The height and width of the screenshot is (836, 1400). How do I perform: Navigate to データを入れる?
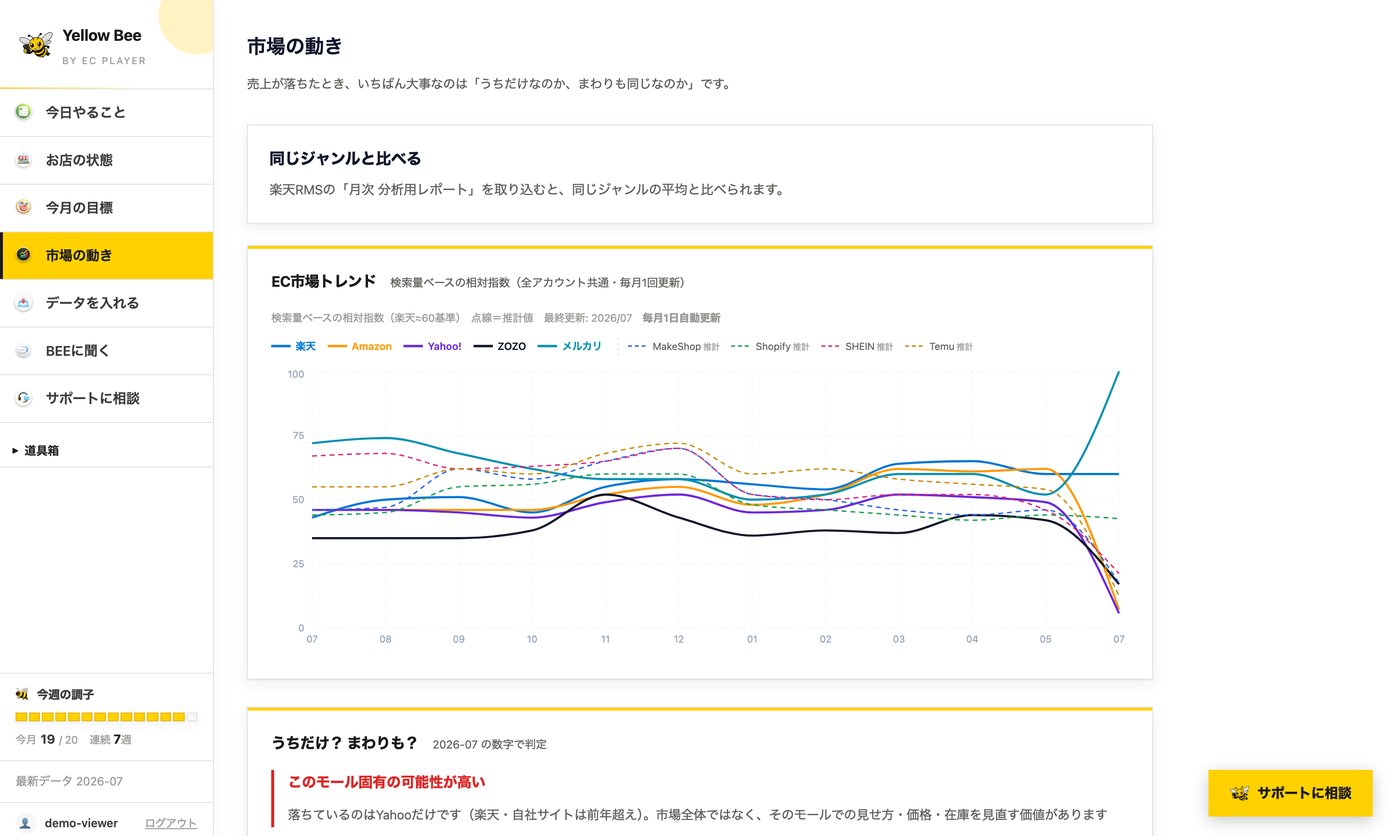(x=106, y=303)
